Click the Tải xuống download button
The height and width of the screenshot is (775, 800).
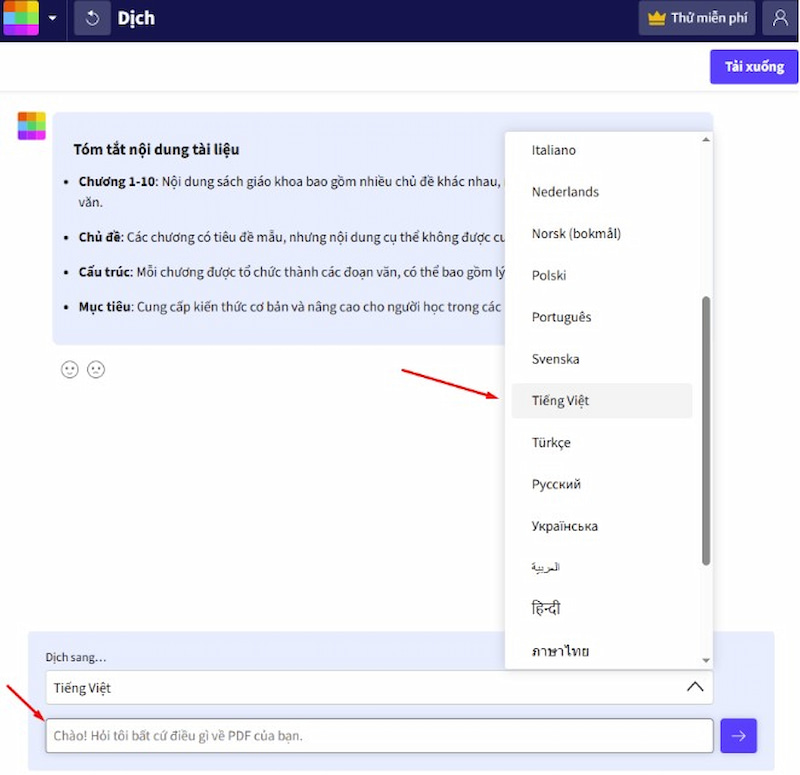754,67
